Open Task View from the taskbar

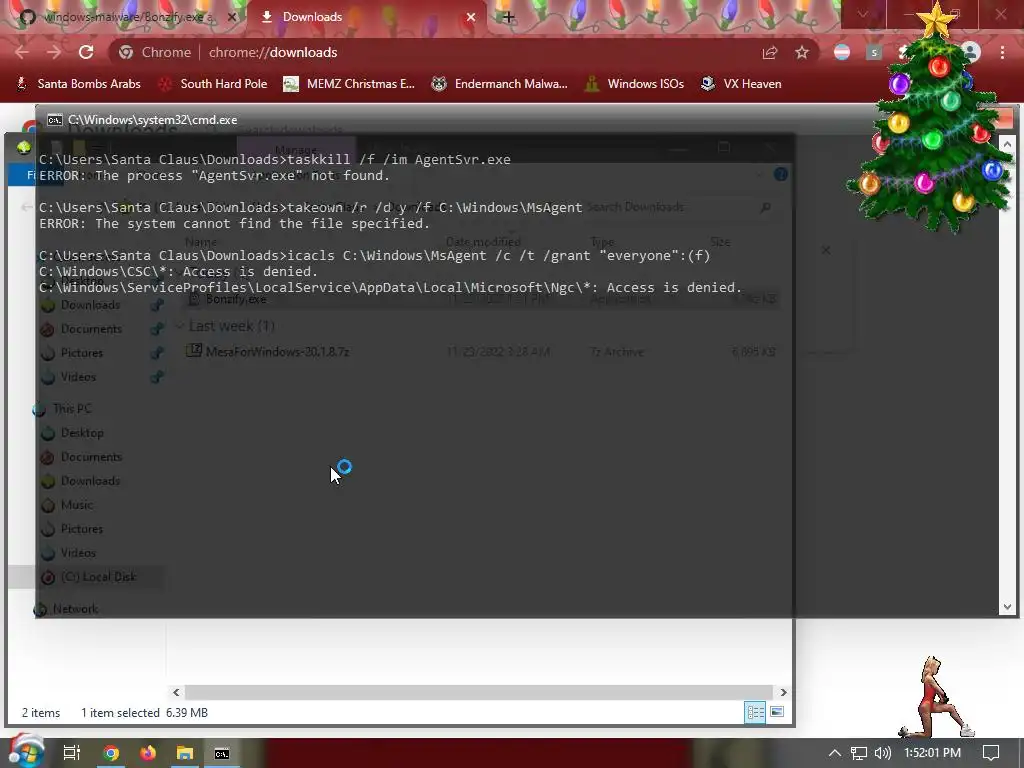pyautogui.click(x=71, y=753)
